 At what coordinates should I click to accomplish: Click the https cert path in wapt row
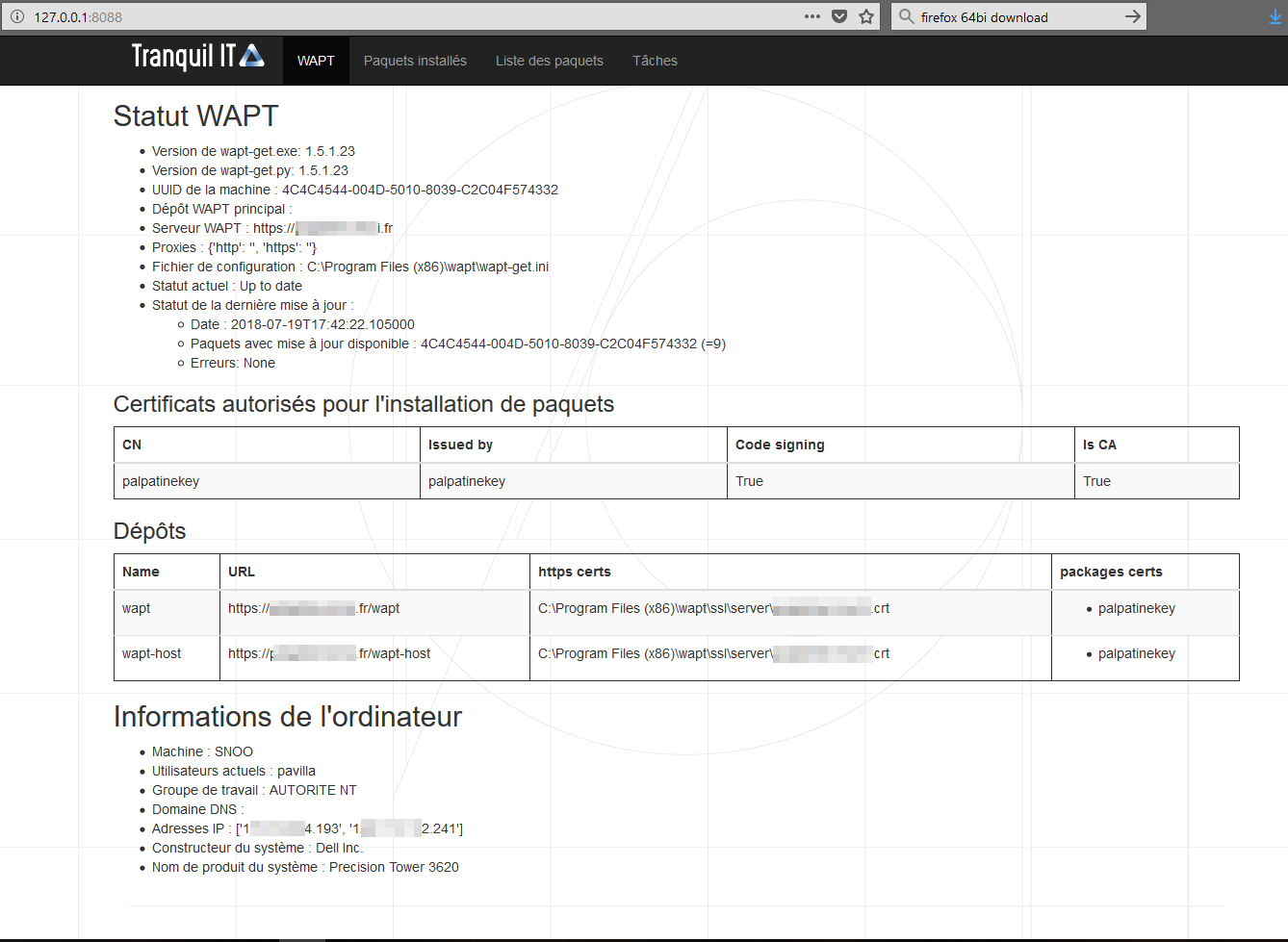tap(713, 608)
